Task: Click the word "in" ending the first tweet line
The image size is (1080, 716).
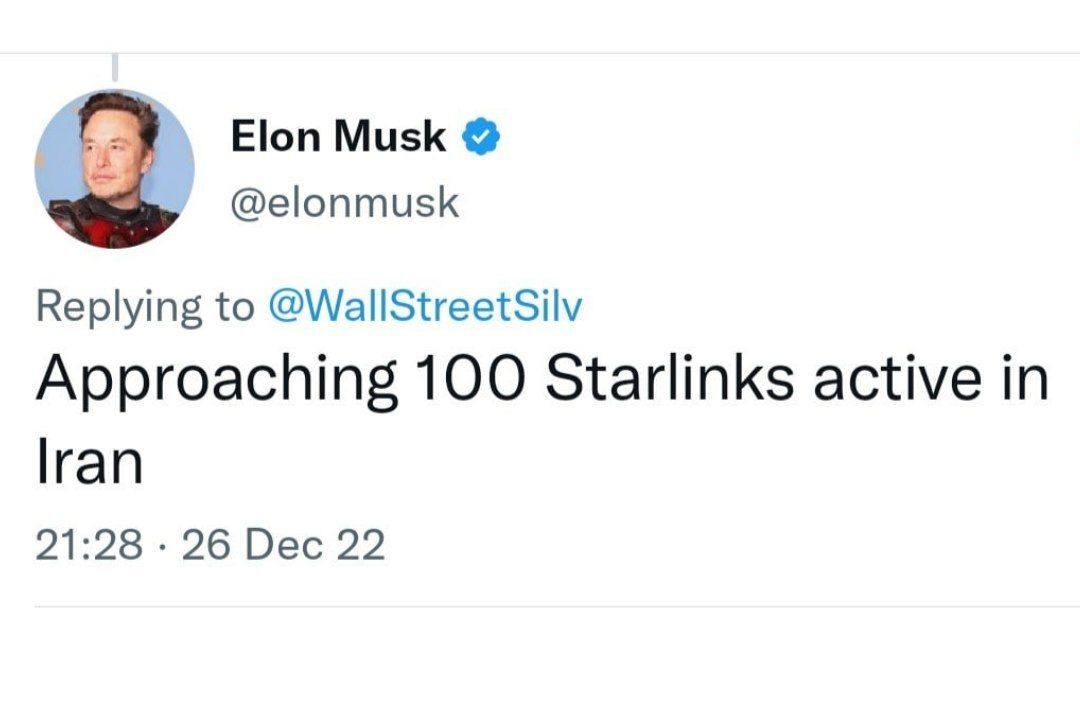Action: [x=1024, y=381]
